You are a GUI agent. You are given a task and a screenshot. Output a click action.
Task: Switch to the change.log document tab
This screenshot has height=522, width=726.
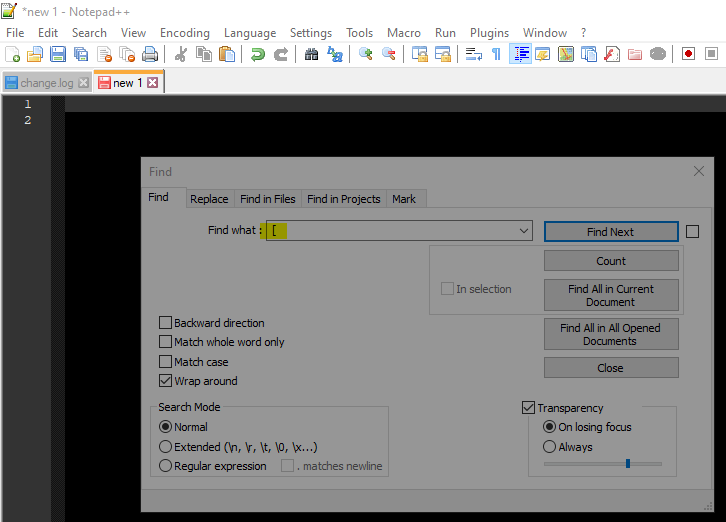(x=47, y=83)
